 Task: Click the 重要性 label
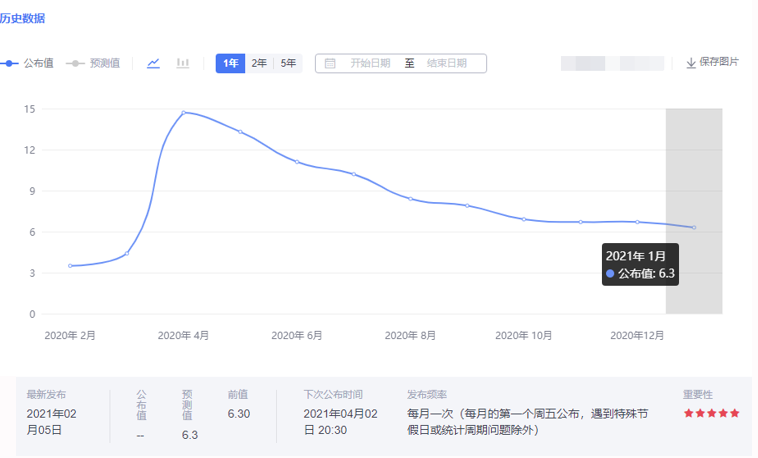(x=698, y=395)
